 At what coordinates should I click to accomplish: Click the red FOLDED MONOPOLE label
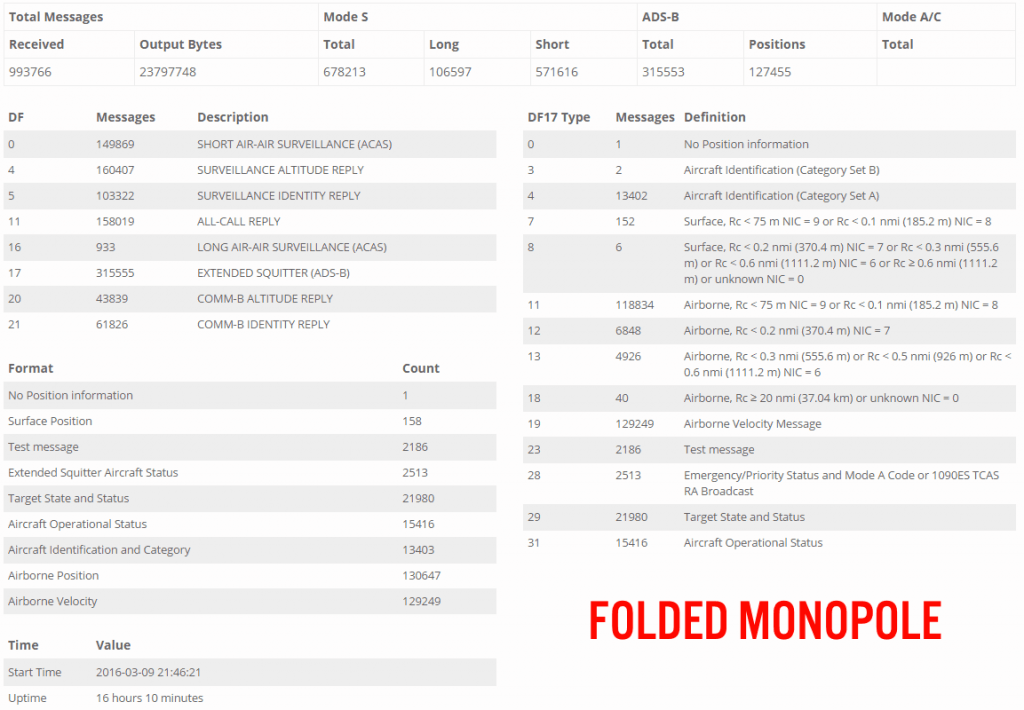[765, 620]
